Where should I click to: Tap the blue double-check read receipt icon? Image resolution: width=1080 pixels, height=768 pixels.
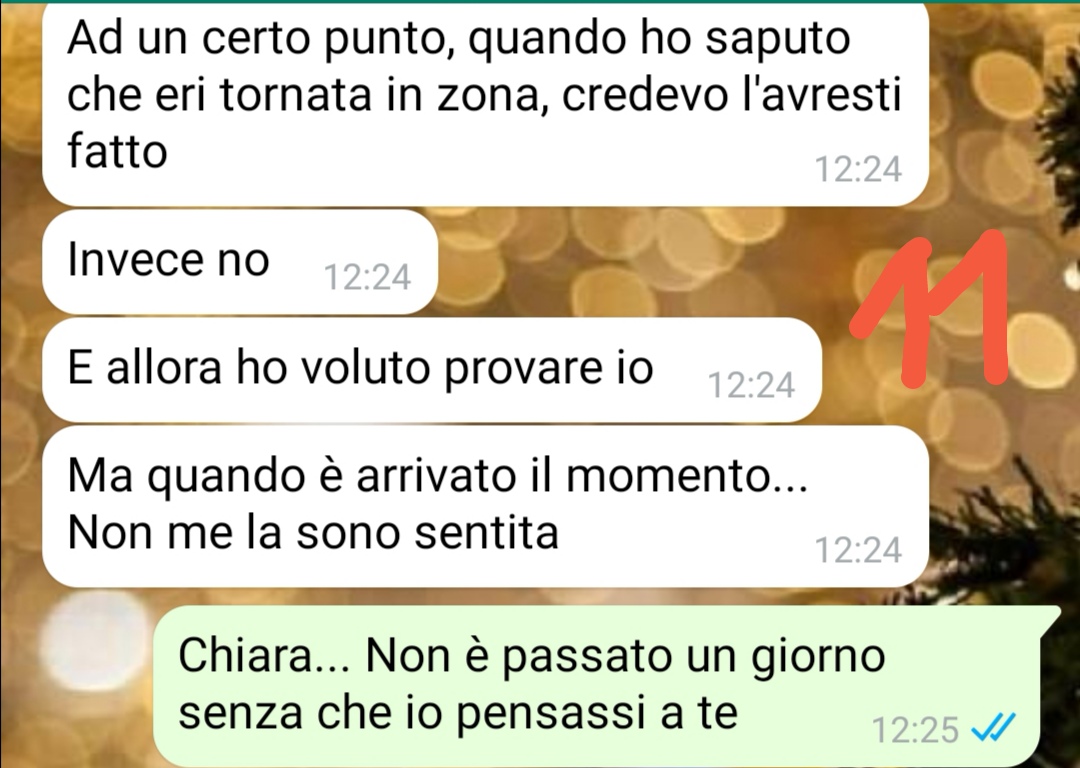(993, 726)
